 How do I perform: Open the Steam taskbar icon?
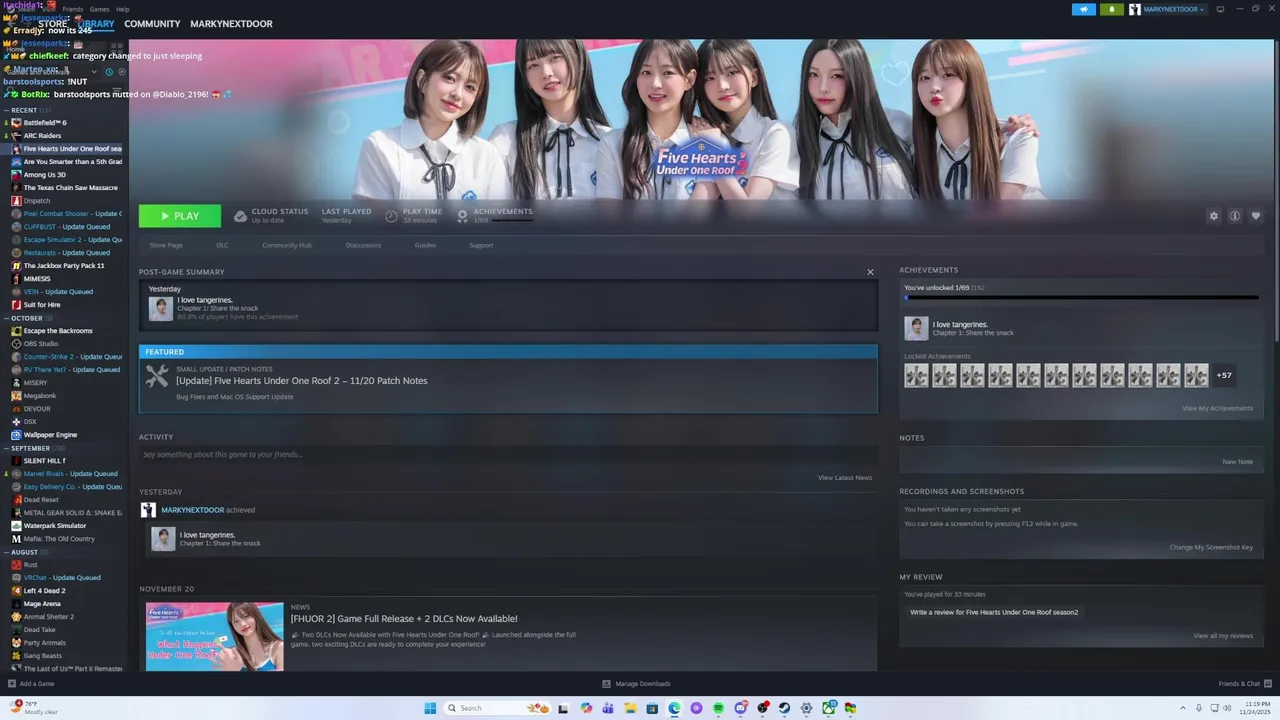[x=784, y=708]
